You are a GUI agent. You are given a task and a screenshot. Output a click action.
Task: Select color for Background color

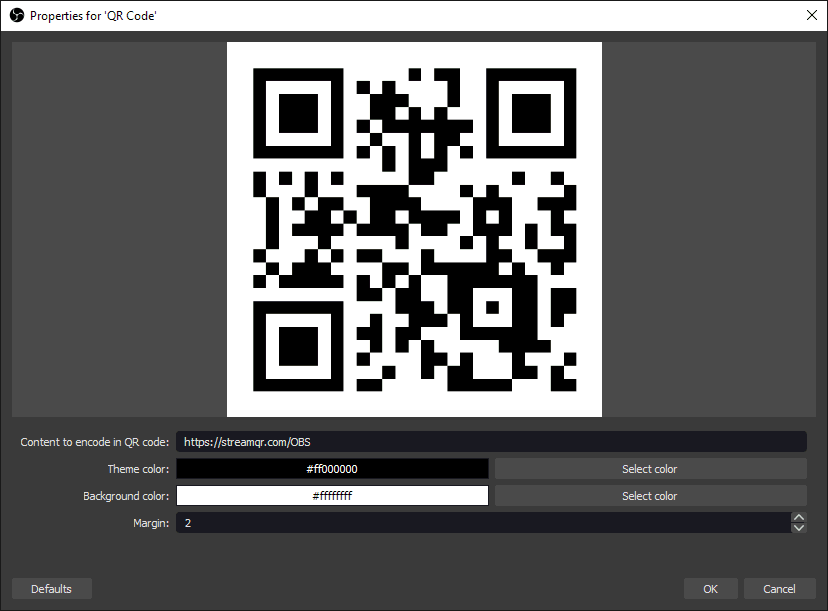point(651,495)
